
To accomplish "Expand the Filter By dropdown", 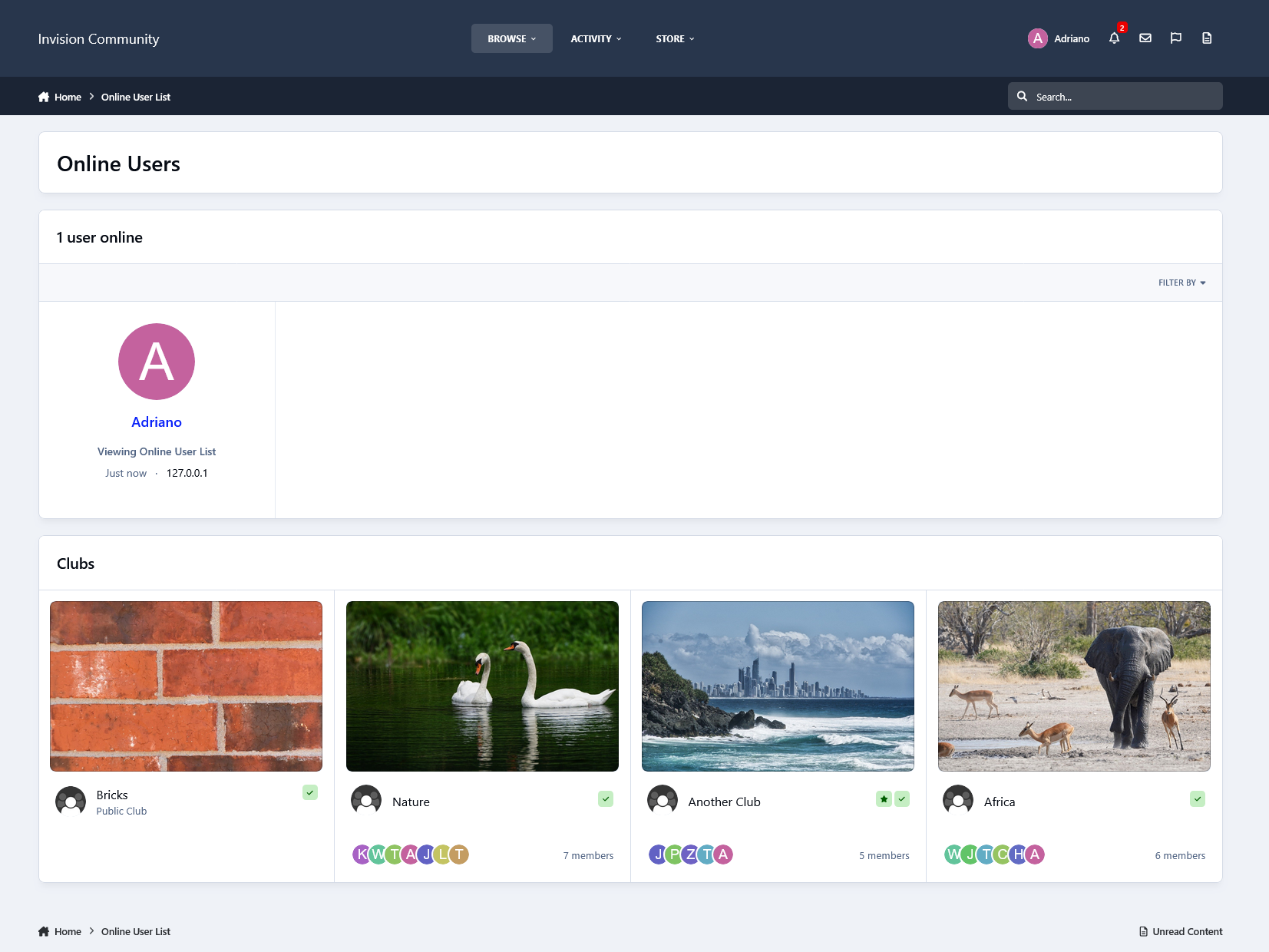I will [x=1181, y=283].
